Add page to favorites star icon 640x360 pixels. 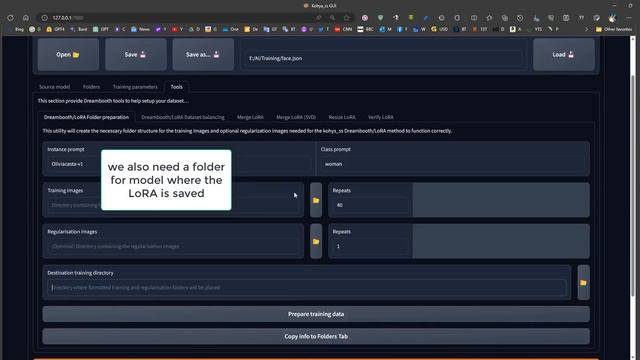point(347,18)
